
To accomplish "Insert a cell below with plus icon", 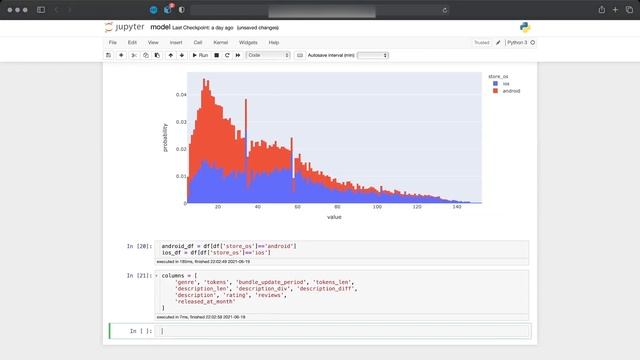I will coord(121,55).
